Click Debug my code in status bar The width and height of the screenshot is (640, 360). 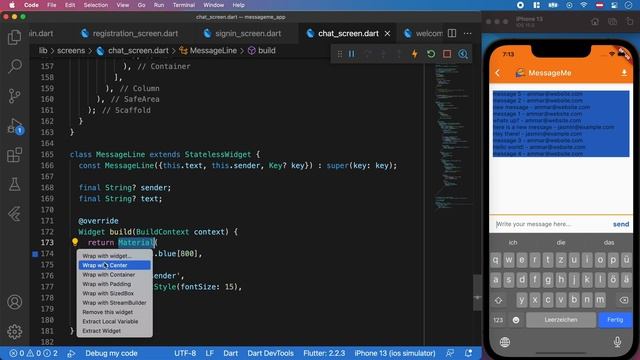point(111,353)
